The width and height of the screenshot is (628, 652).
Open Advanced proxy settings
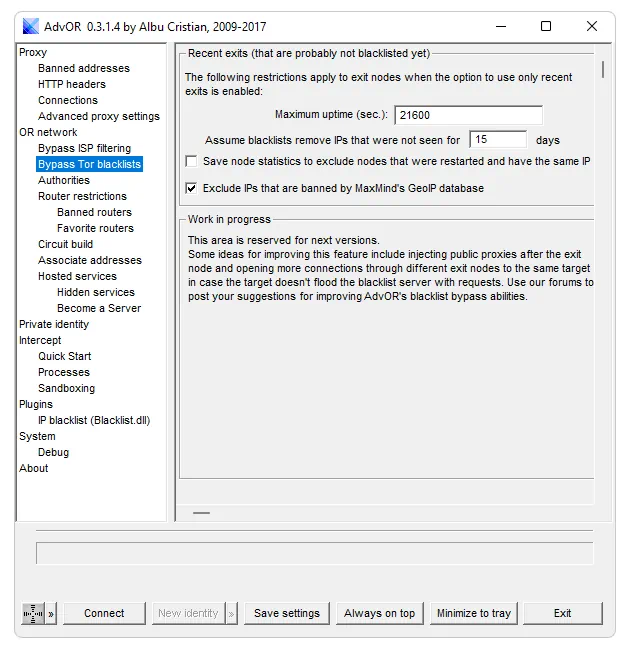click(99, 116)
